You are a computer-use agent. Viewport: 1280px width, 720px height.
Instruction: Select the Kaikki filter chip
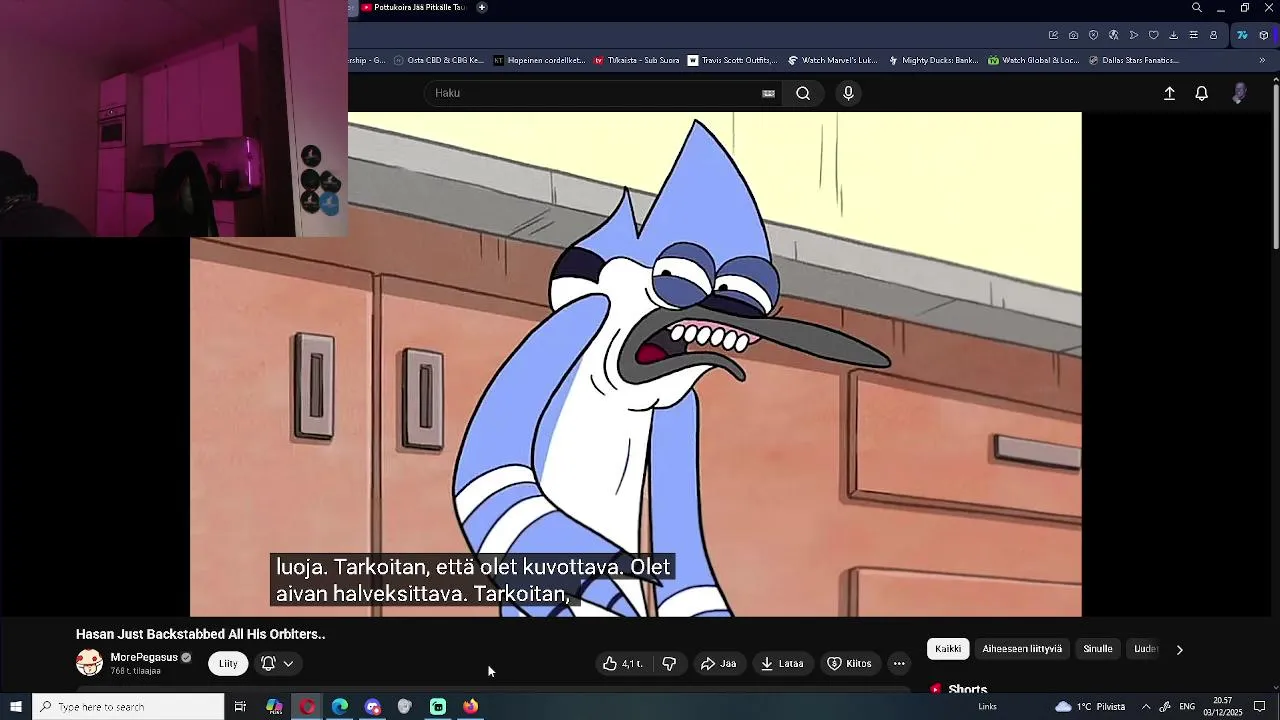point(948,649)
